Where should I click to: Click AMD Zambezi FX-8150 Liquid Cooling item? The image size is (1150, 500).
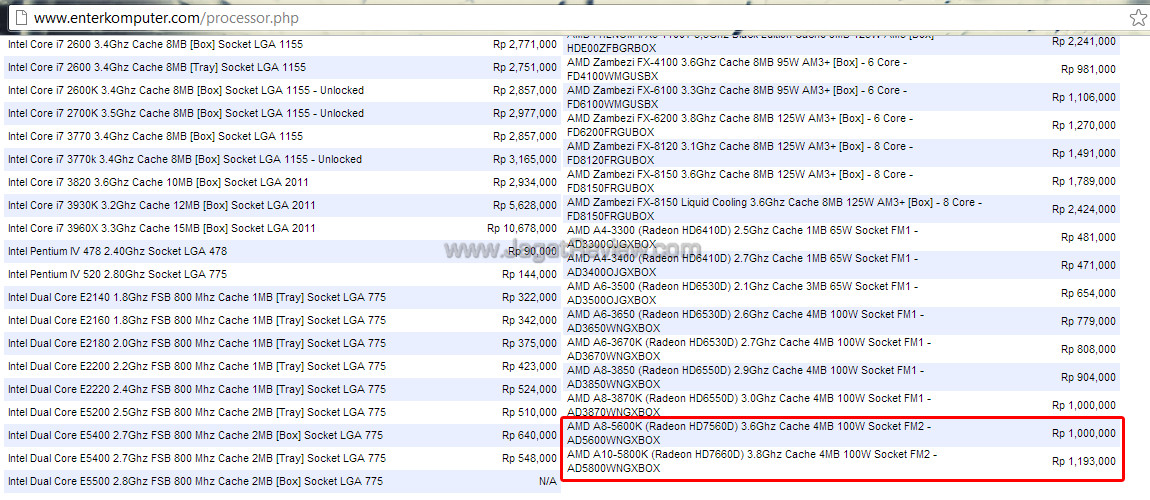tap(774, 208)
